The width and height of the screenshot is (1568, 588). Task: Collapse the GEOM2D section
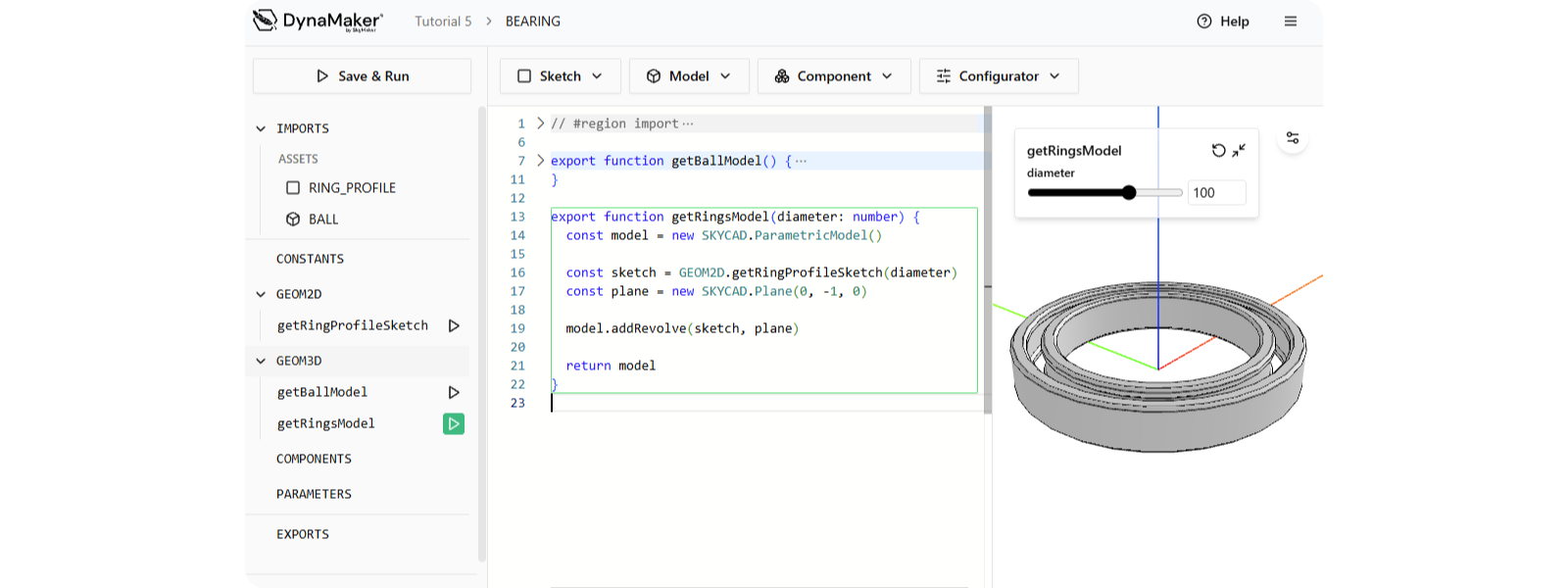coord(261,294)
